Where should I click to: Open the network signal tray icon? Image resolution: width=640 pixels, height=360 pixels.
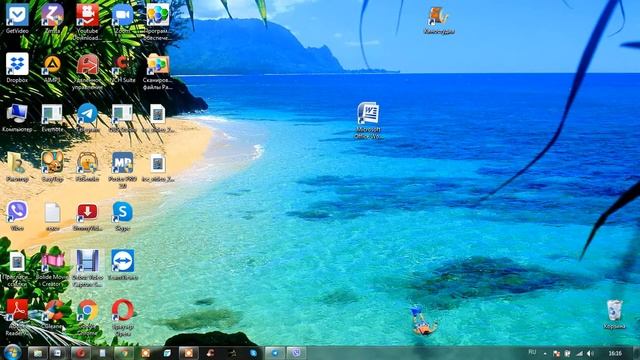click(x=579, y=353)
